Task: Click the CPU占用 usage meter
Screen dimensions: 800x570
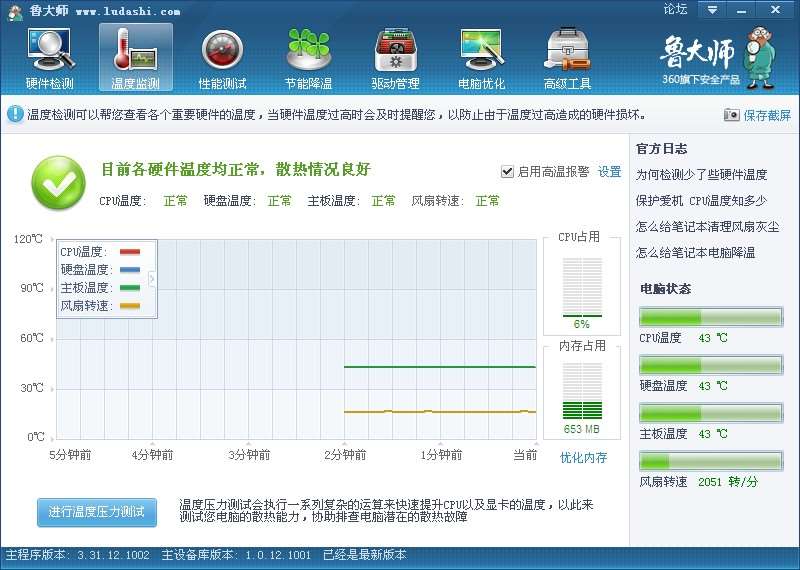Action: point(582,287)
